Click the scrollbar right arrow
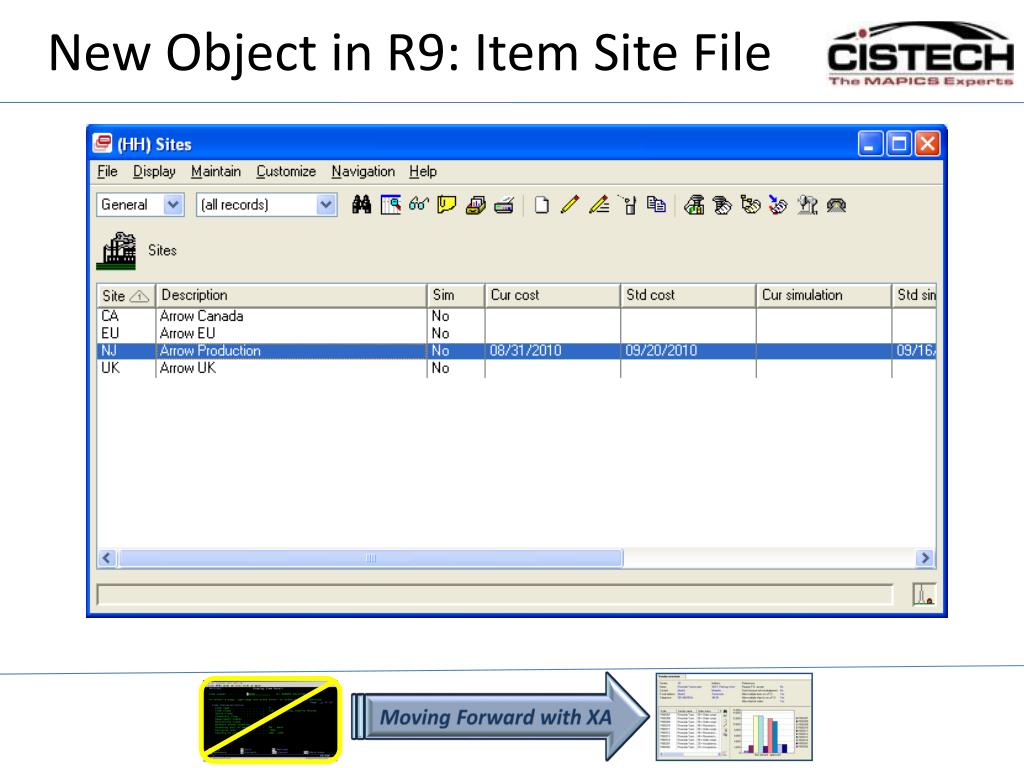1024x768 pixels. click(925, 558)
